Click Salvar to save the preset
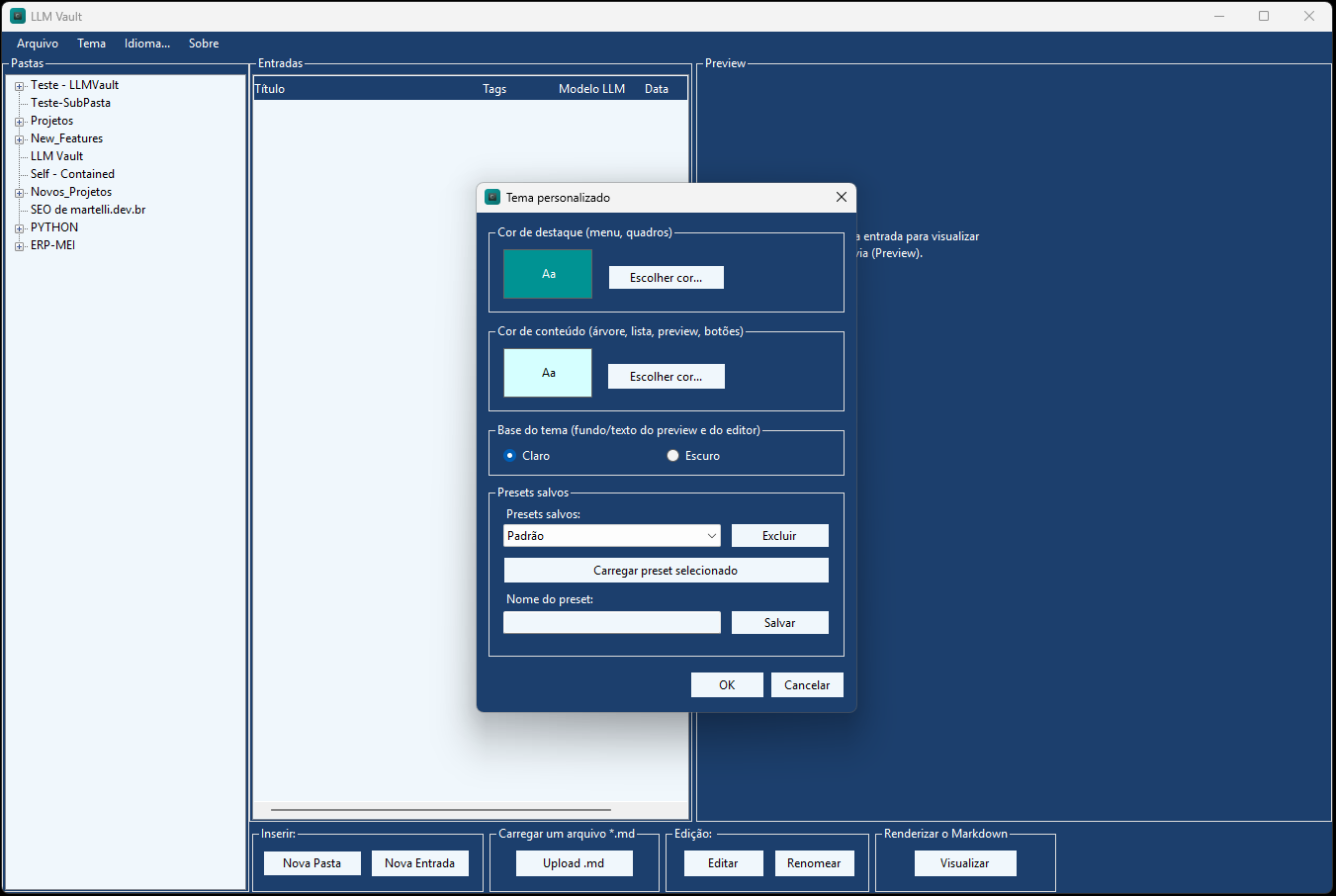 point(780,623)
